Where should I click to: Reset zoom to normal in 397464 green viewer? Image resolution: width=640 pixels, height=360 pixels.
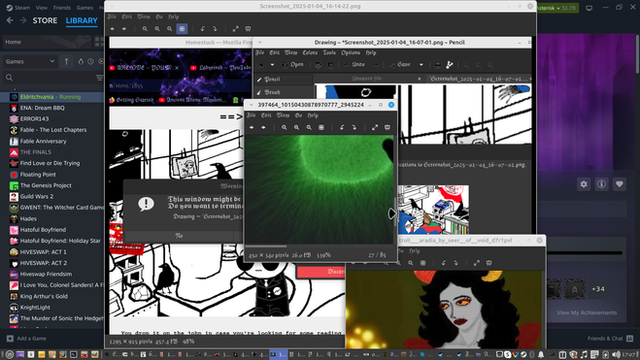[x=309, y=127]
